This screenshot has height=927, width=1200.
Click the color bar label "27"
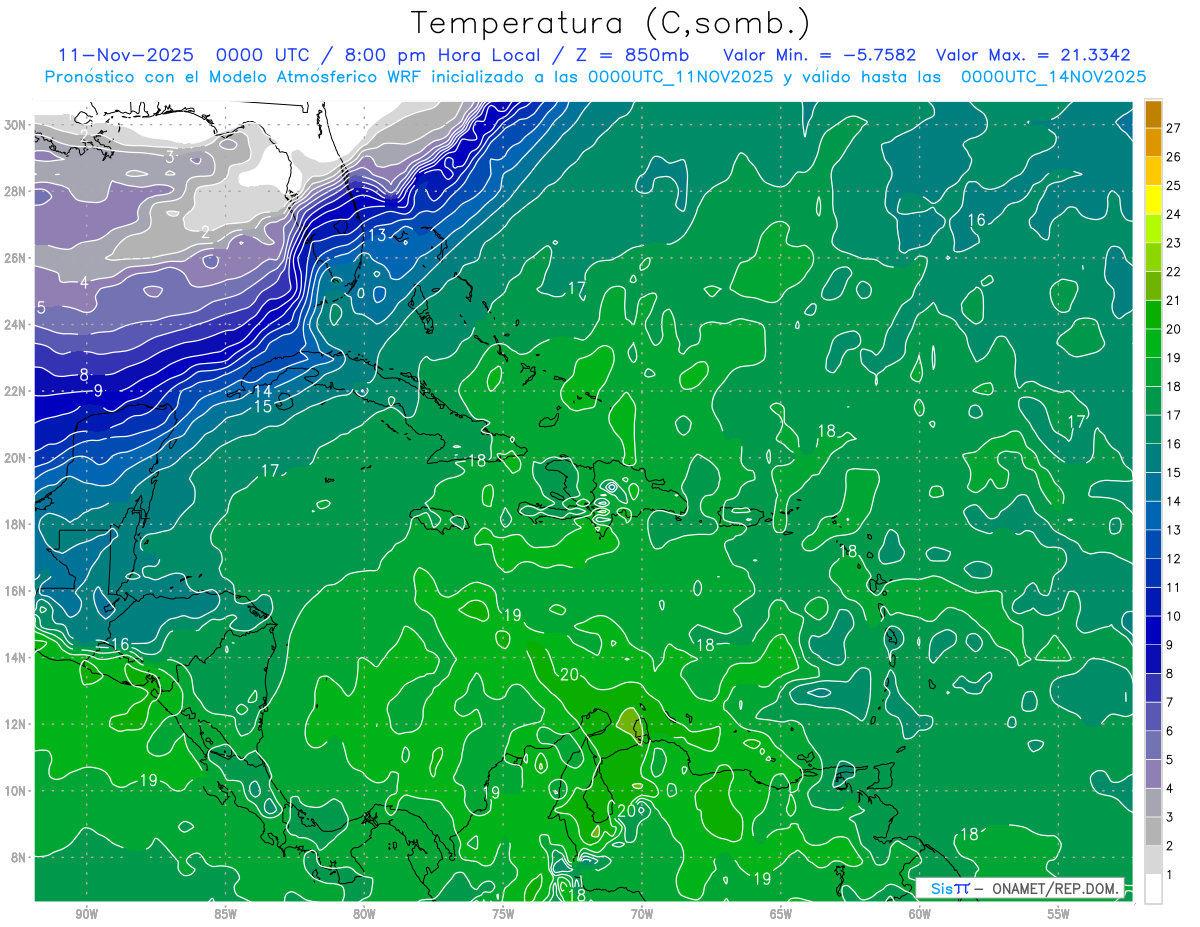click(1175, 128)
